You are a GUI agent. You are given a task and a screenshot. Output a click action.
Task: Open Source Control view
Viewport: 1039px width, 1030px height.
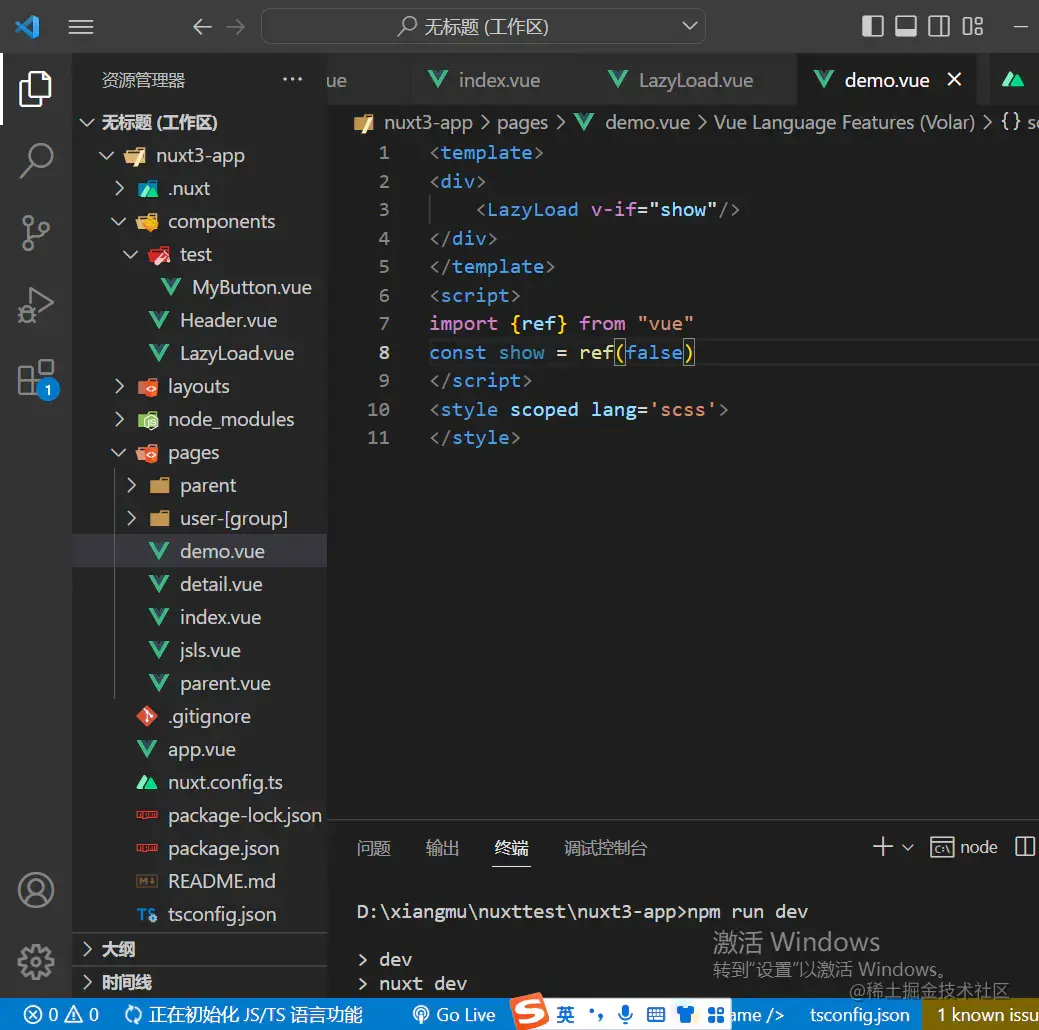[35, 233]
